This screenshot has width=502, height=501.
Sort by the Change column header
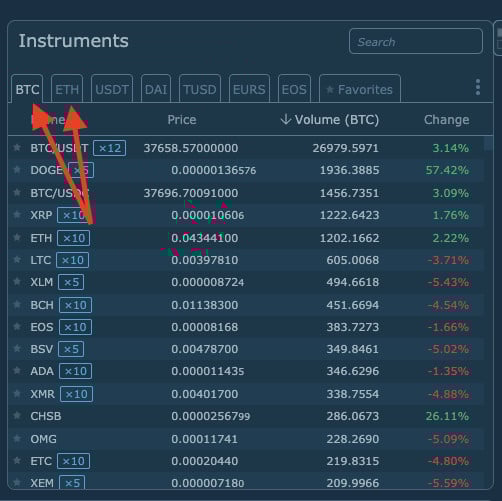446,120
